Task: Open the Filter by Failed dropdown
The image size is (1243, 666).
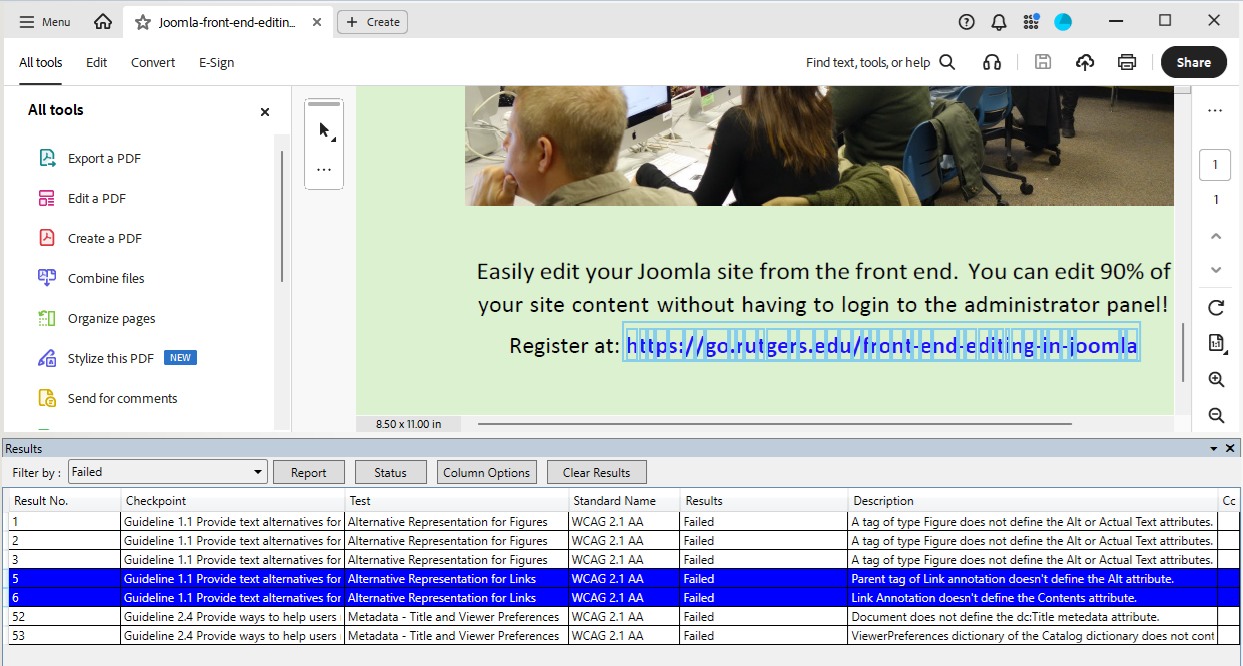Action: tap(167, 472)
